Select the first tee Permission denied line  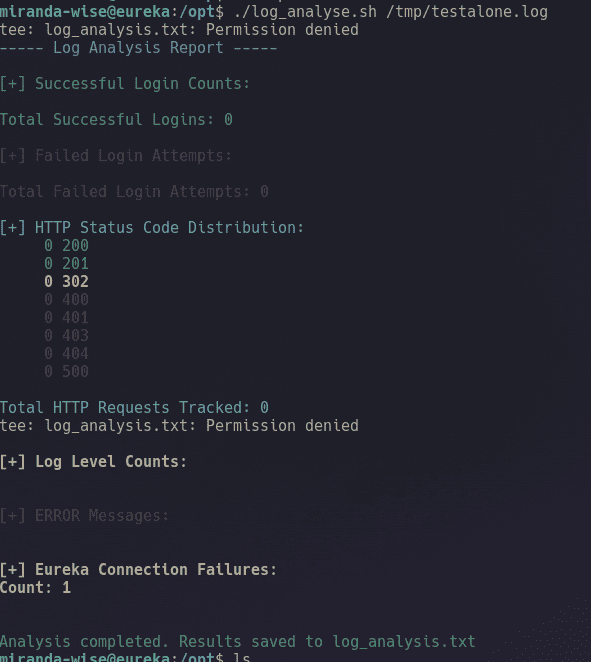(179, 30)
